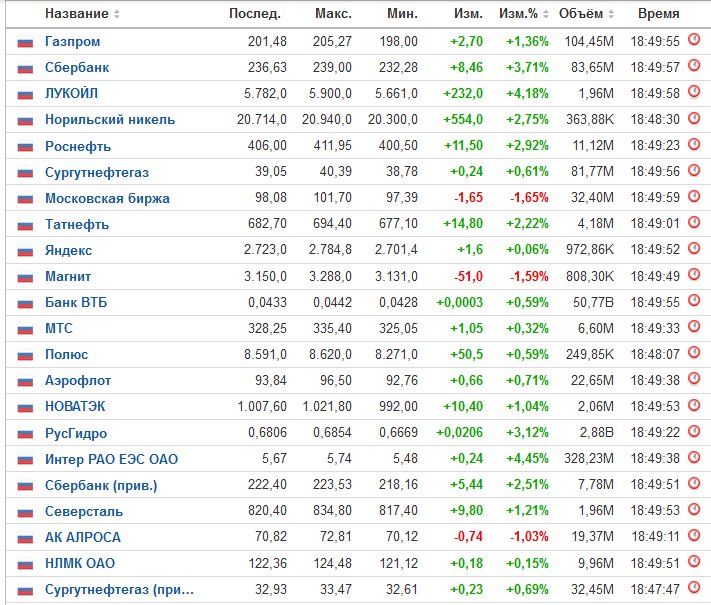
Task: Click the Макс. column header
Action: coord(333,14)
